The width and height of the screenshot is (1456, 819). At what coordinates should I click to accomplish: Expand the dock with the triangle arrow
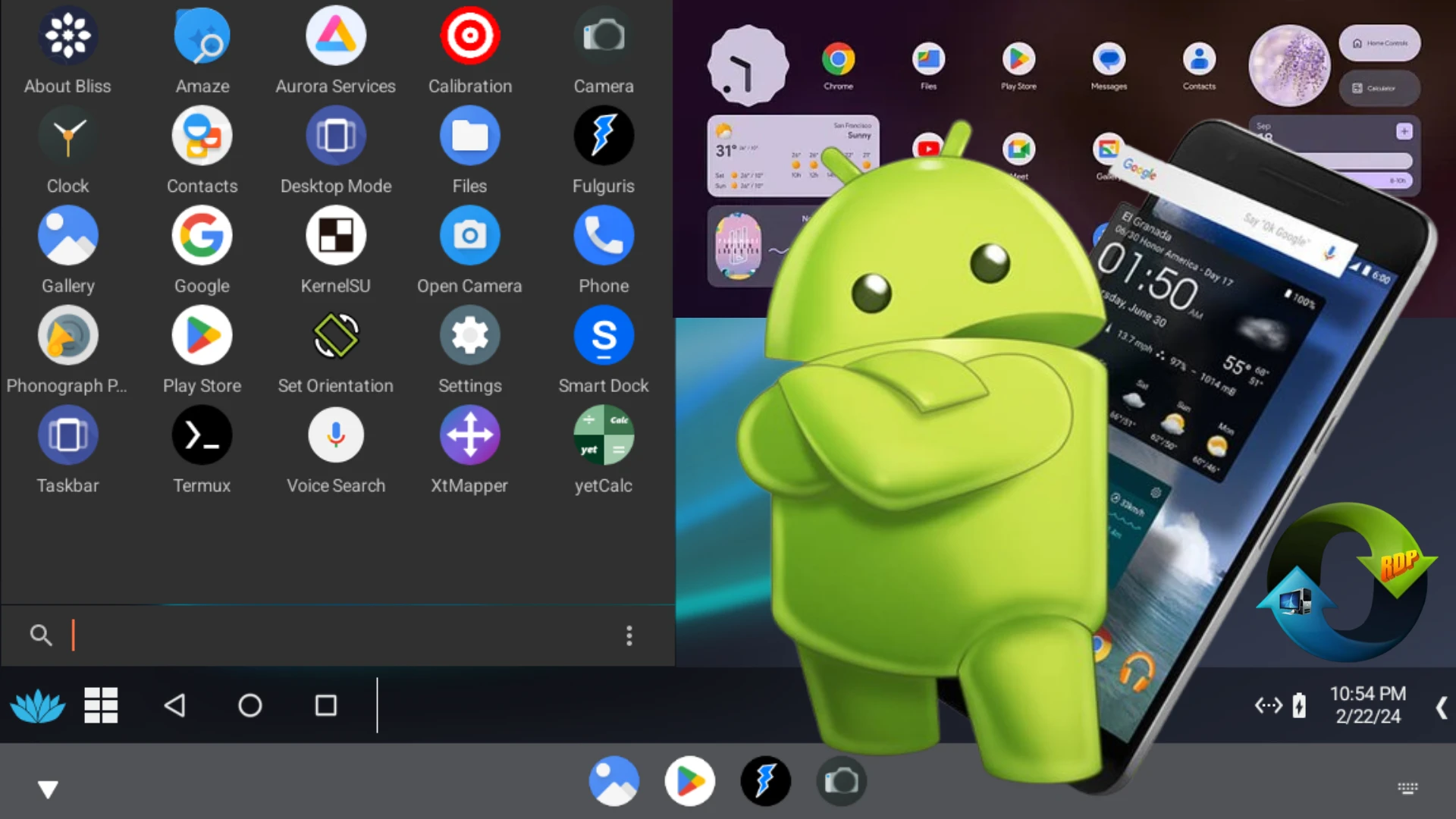click(49, 788)
